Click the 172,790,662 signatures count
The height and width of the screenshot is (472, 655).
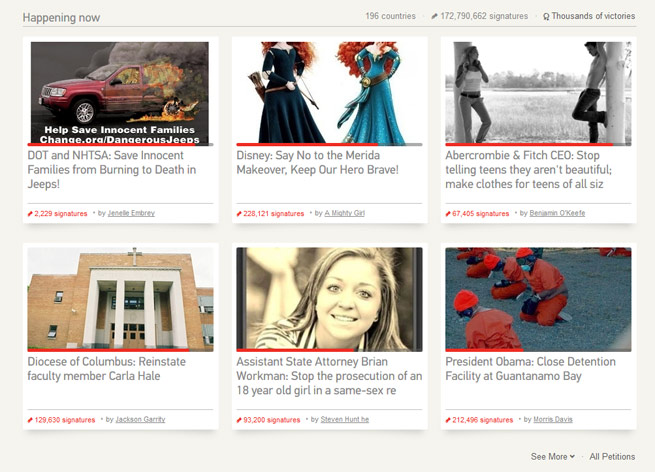(x=484, y=16)
